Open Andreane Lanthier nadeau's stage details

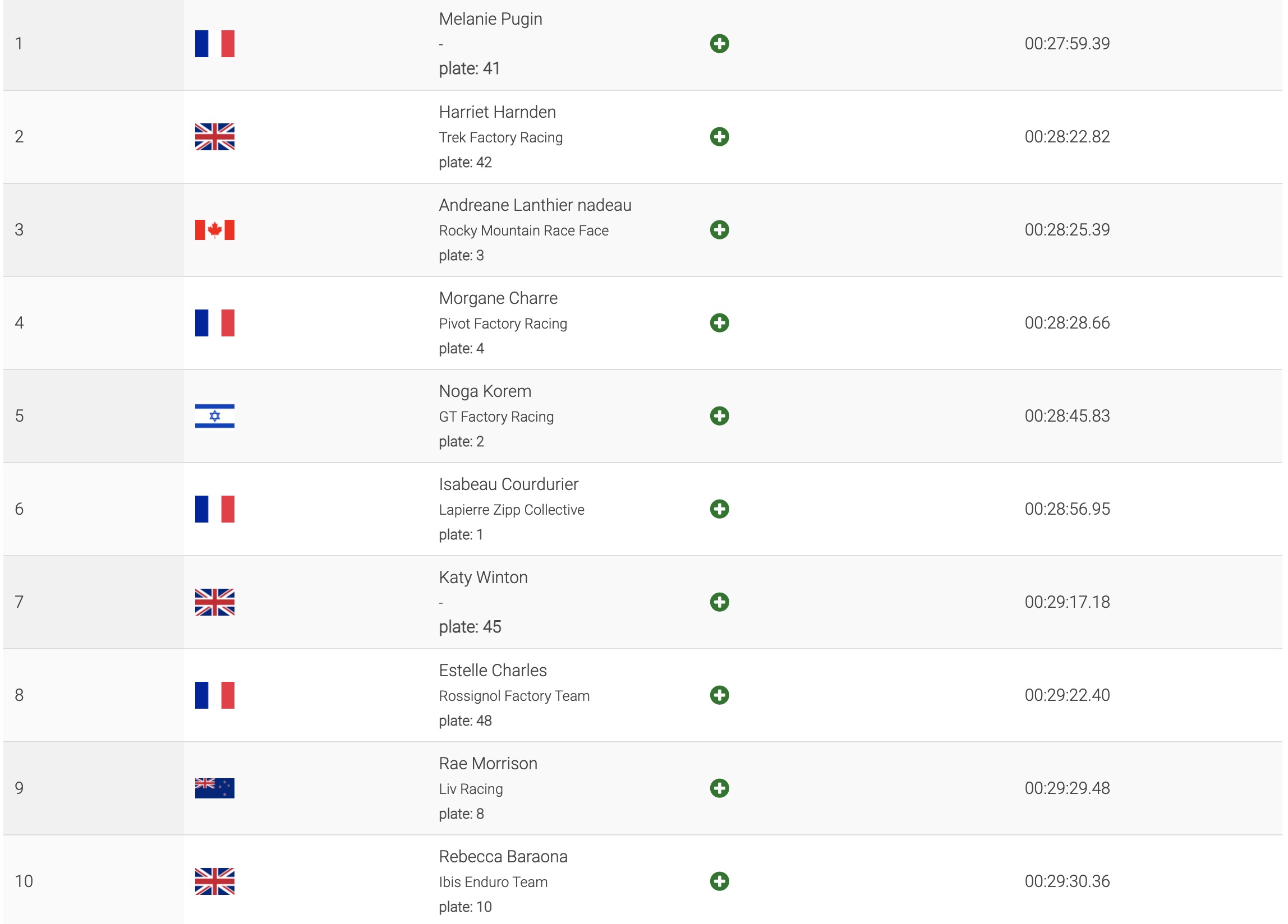[719, 230]
